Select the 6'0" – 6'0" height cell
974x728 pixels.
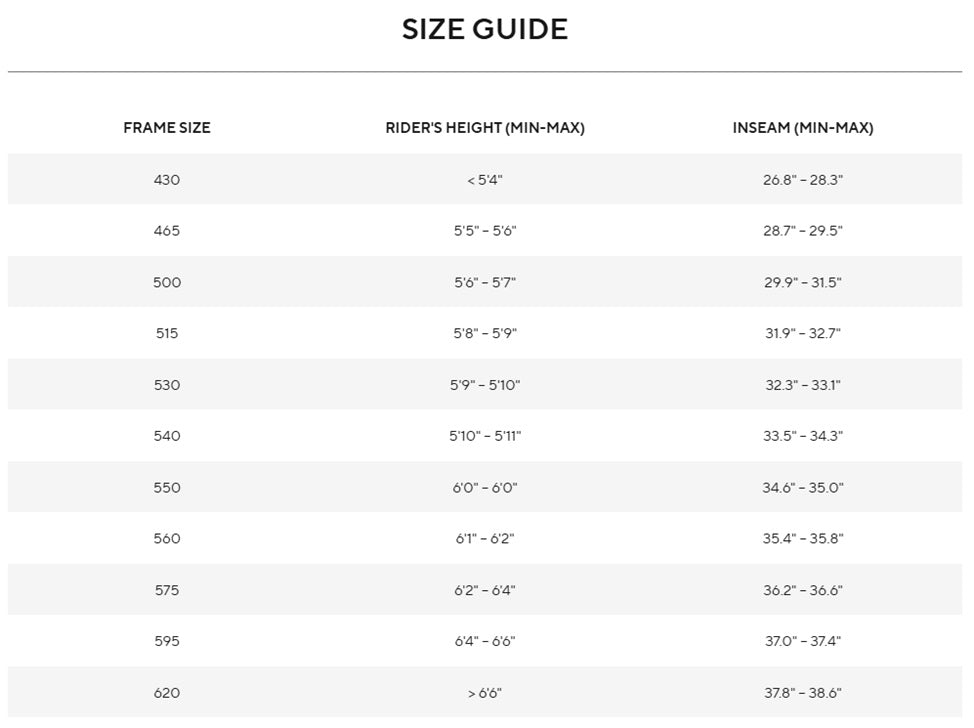click(485, 487)
